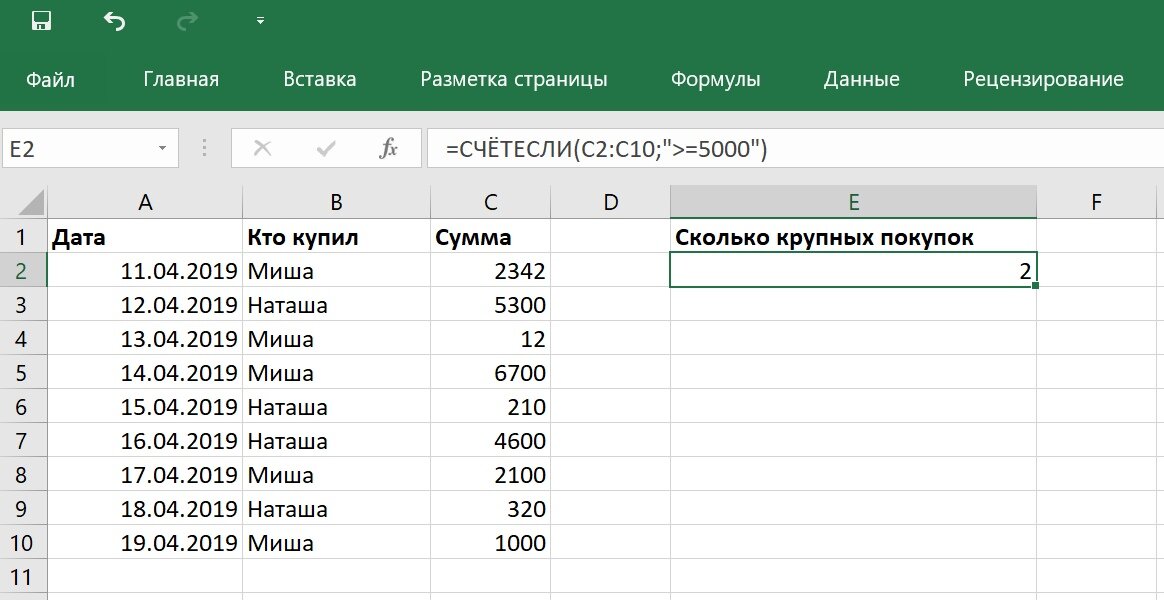This screenshot has width=1164, height=600.
Task: Select column C header
Action: point(490,200)
